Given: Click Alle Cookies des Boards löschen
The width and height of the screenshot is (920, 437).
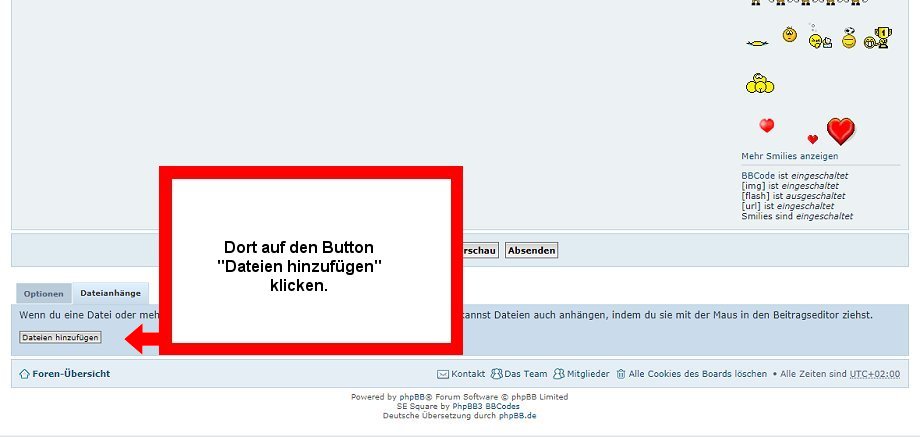Looking at the screenshot, I should (698, 374).
